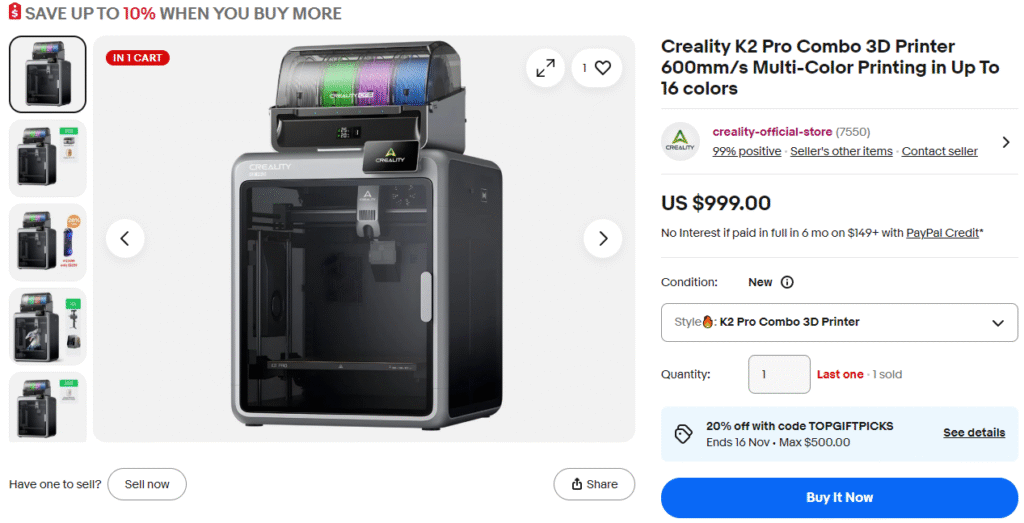1024x523 pixels.
Task: Click the Quantity input field
Action: click(779, 374)
